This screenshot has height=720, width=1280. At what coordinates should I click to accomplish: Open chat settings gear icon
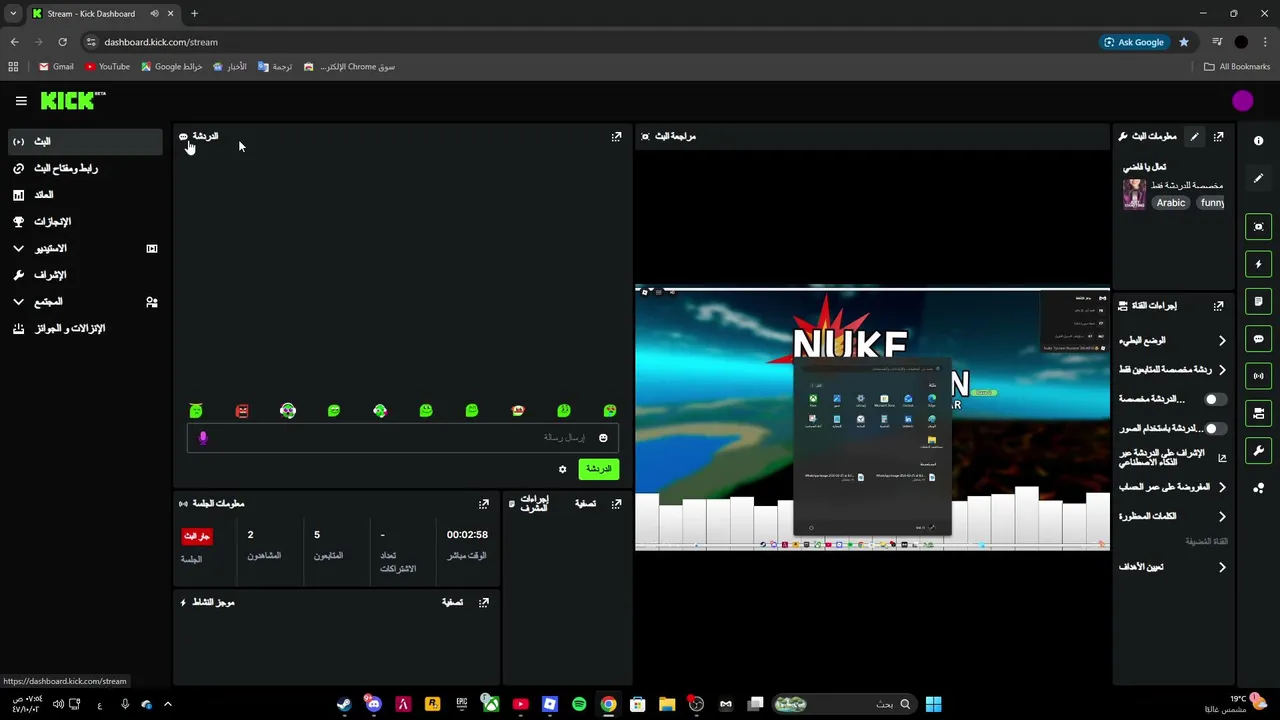[562, 469]
